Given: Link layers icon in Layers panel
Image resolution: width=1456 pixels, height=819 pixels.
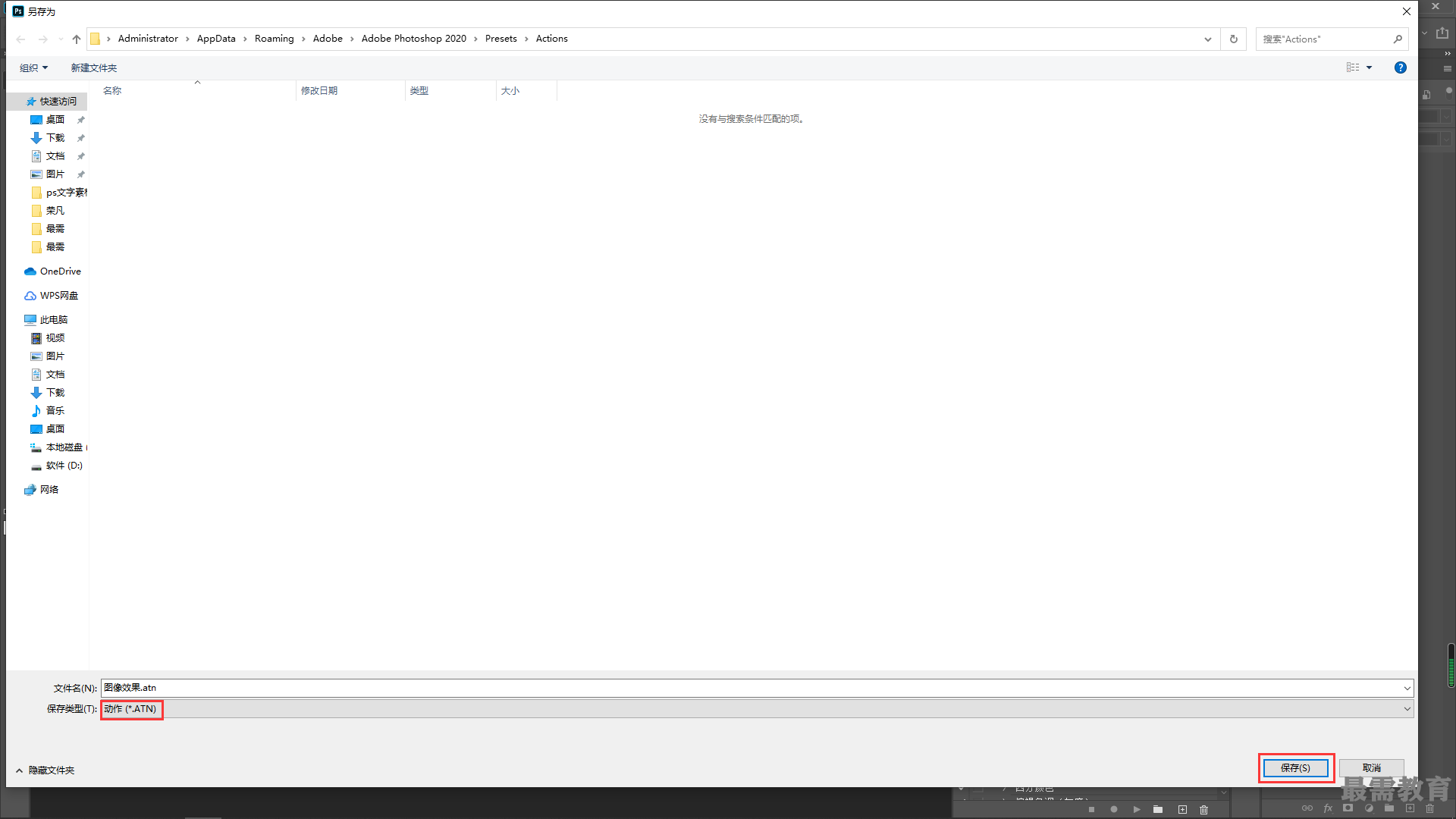Looking at the screenshot, I should [1307, 808].
